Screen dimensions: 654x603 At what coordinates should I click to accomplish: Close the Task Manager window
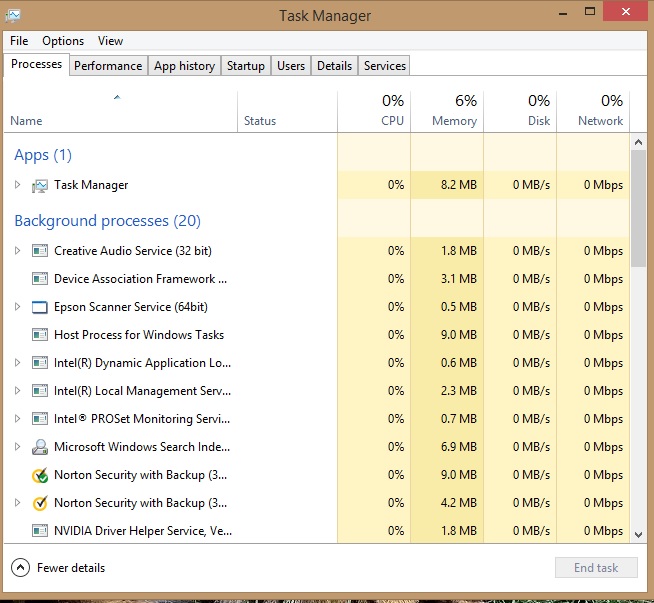coord(625,11)
